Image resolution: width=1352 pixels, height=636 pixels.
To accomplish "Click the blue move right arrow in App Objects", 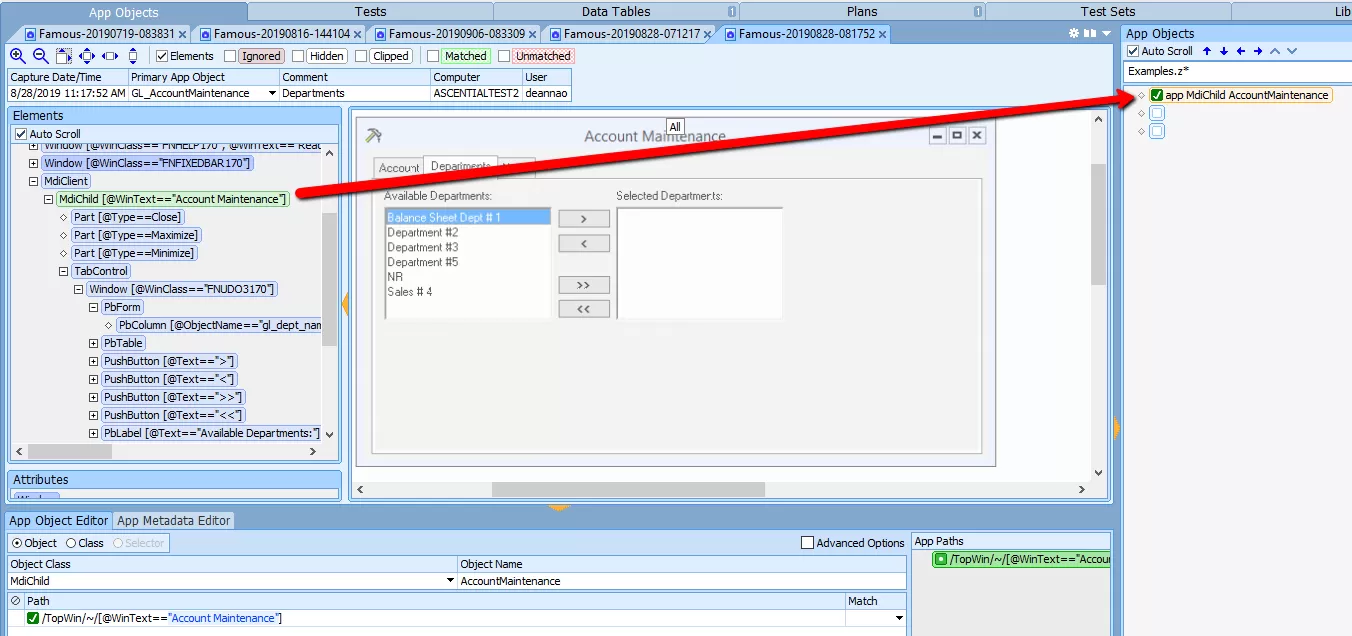I will pyautogui.click(x=1258, y=51).
